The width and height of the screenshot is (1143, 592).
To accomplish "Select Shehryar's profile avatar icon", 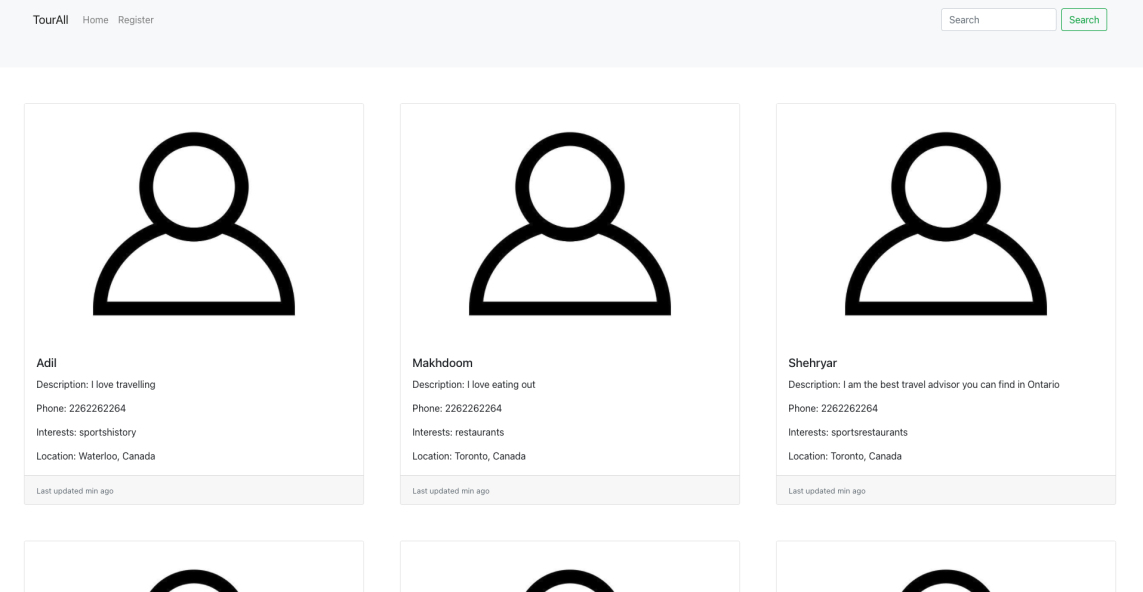I will point(945,223).
